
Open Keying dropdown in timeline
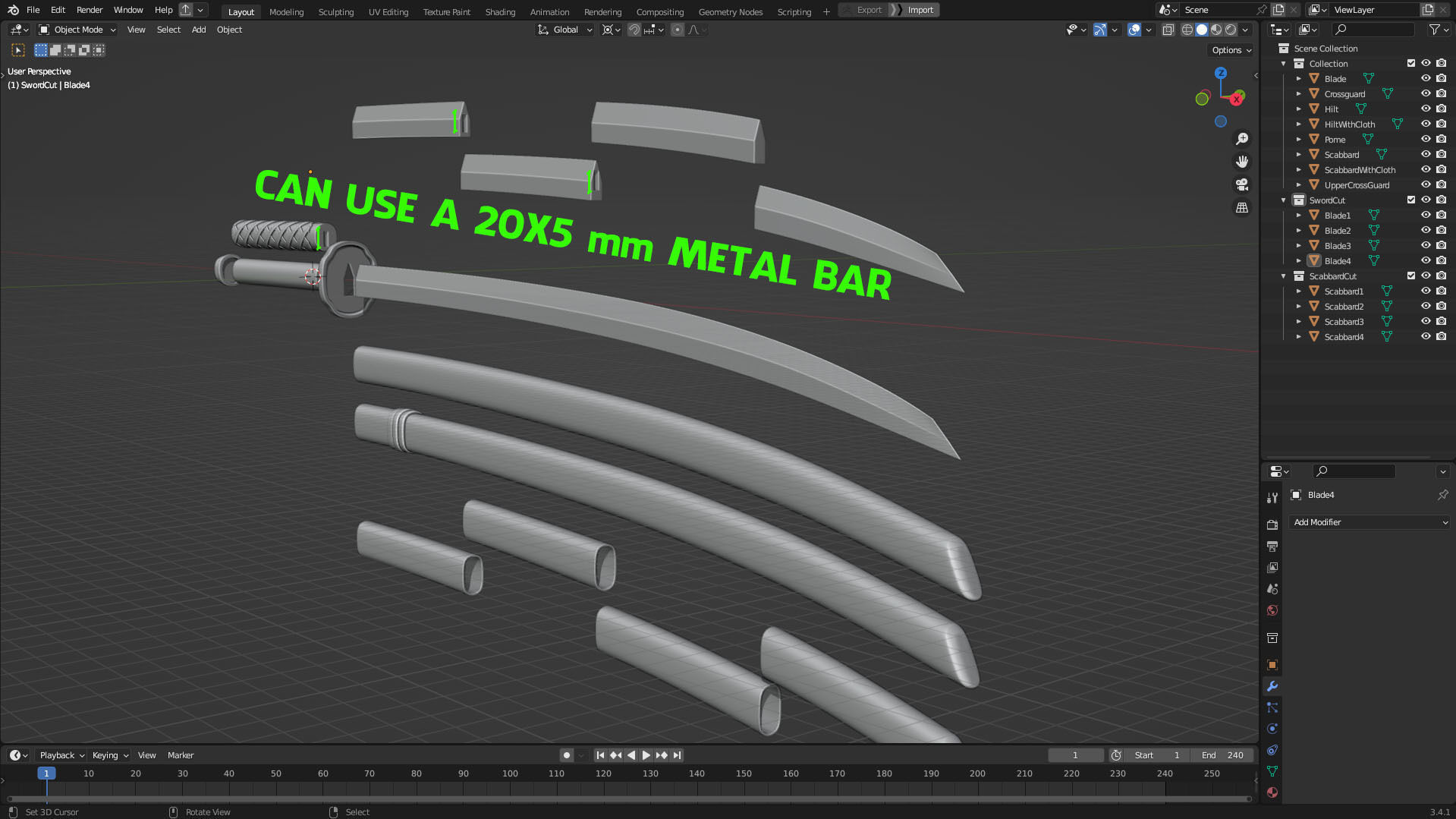110,755
